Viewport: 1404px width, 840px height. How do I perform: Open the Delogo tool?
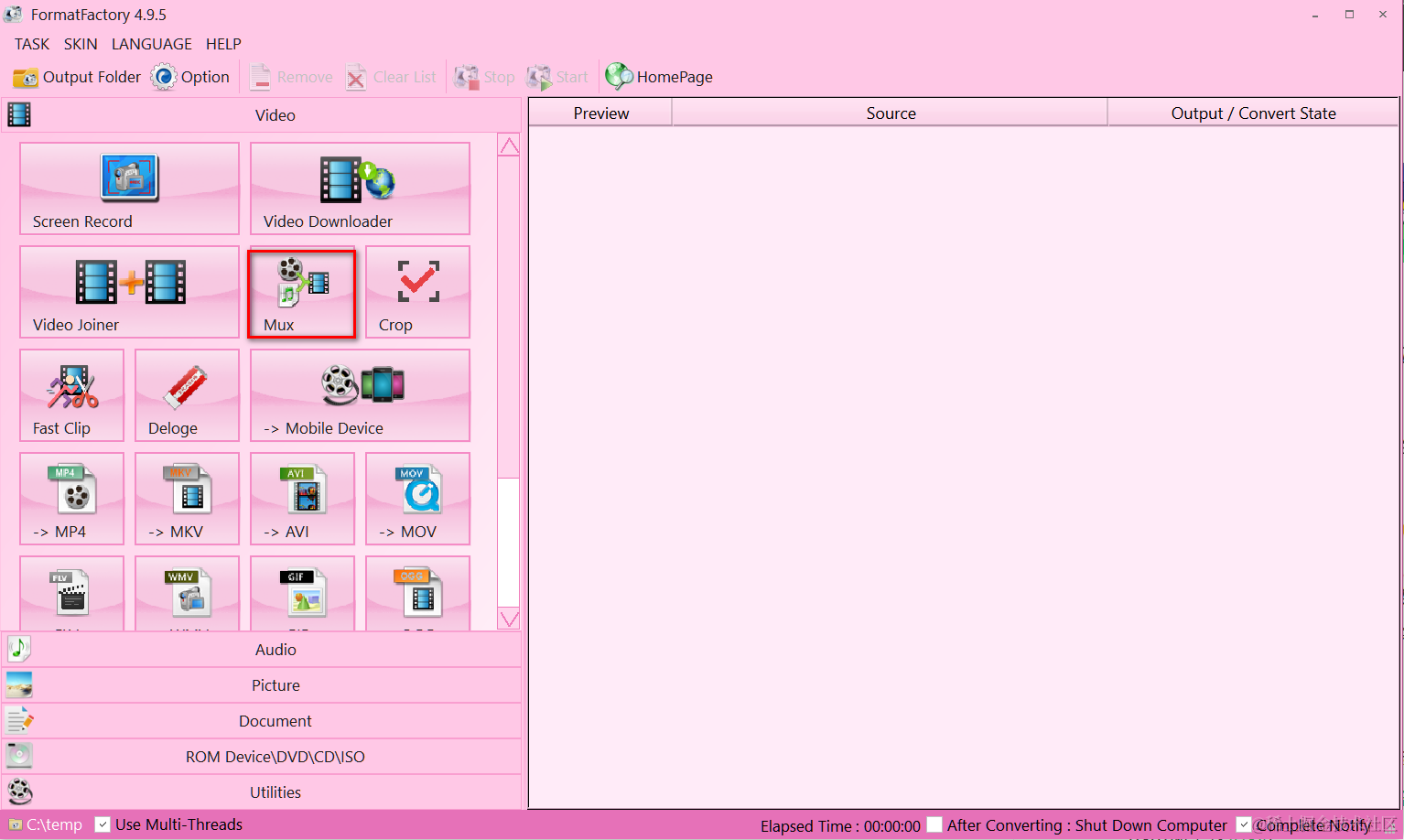[187, 395]
